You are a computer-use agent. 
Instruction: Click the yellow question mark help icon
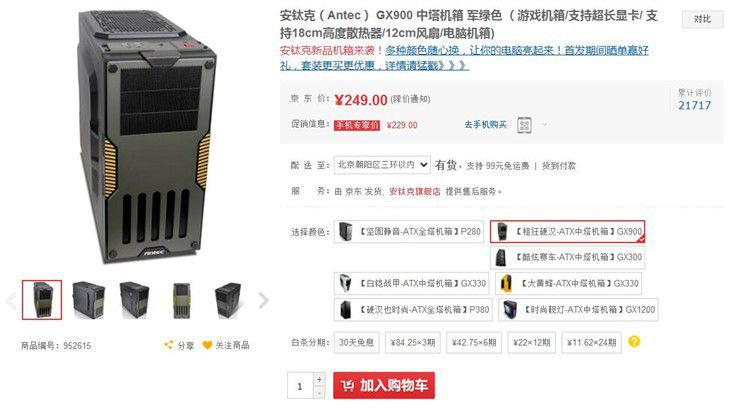point(634,342)
